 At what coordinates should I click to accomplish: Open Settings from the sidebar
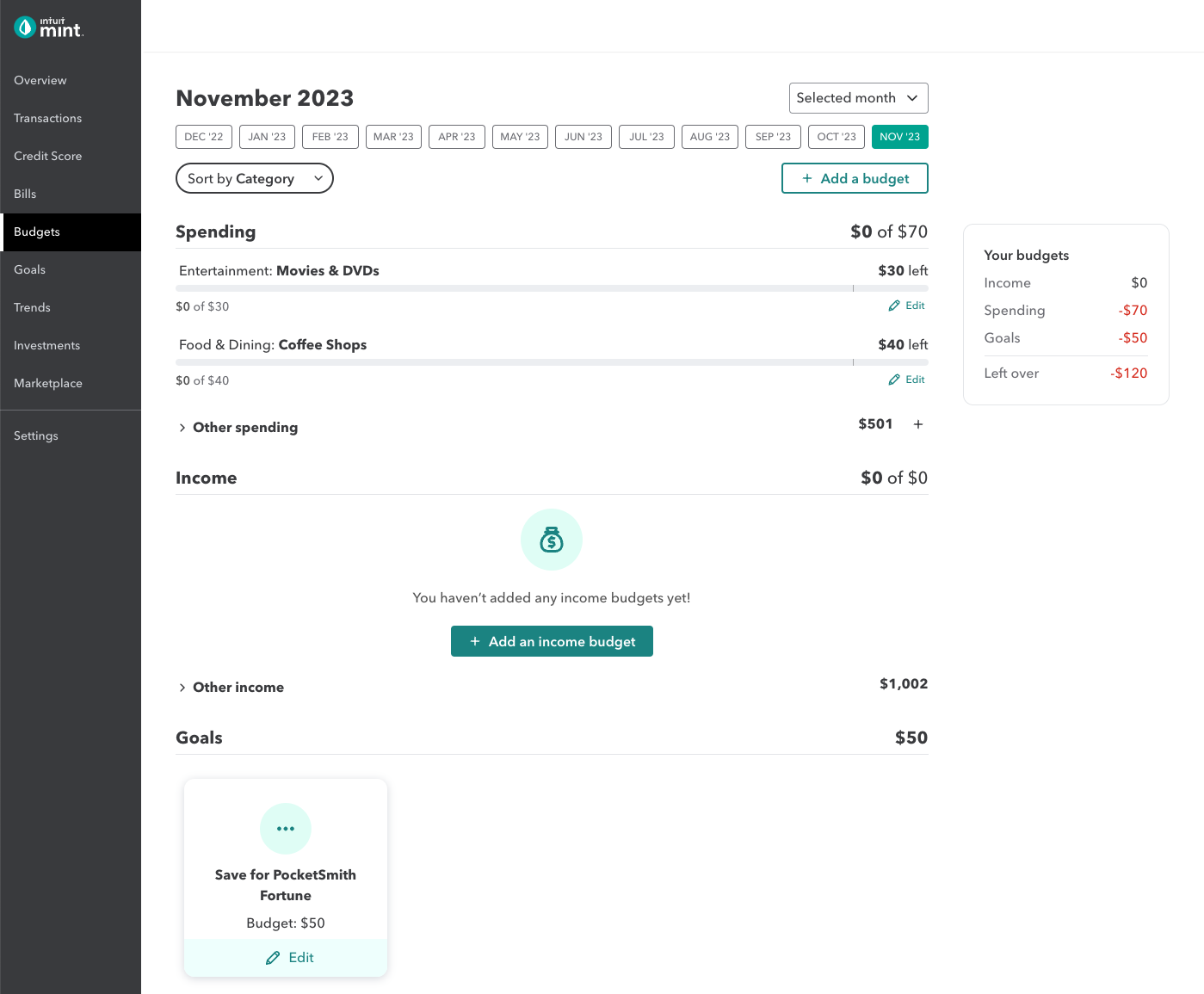pos(36,435)
